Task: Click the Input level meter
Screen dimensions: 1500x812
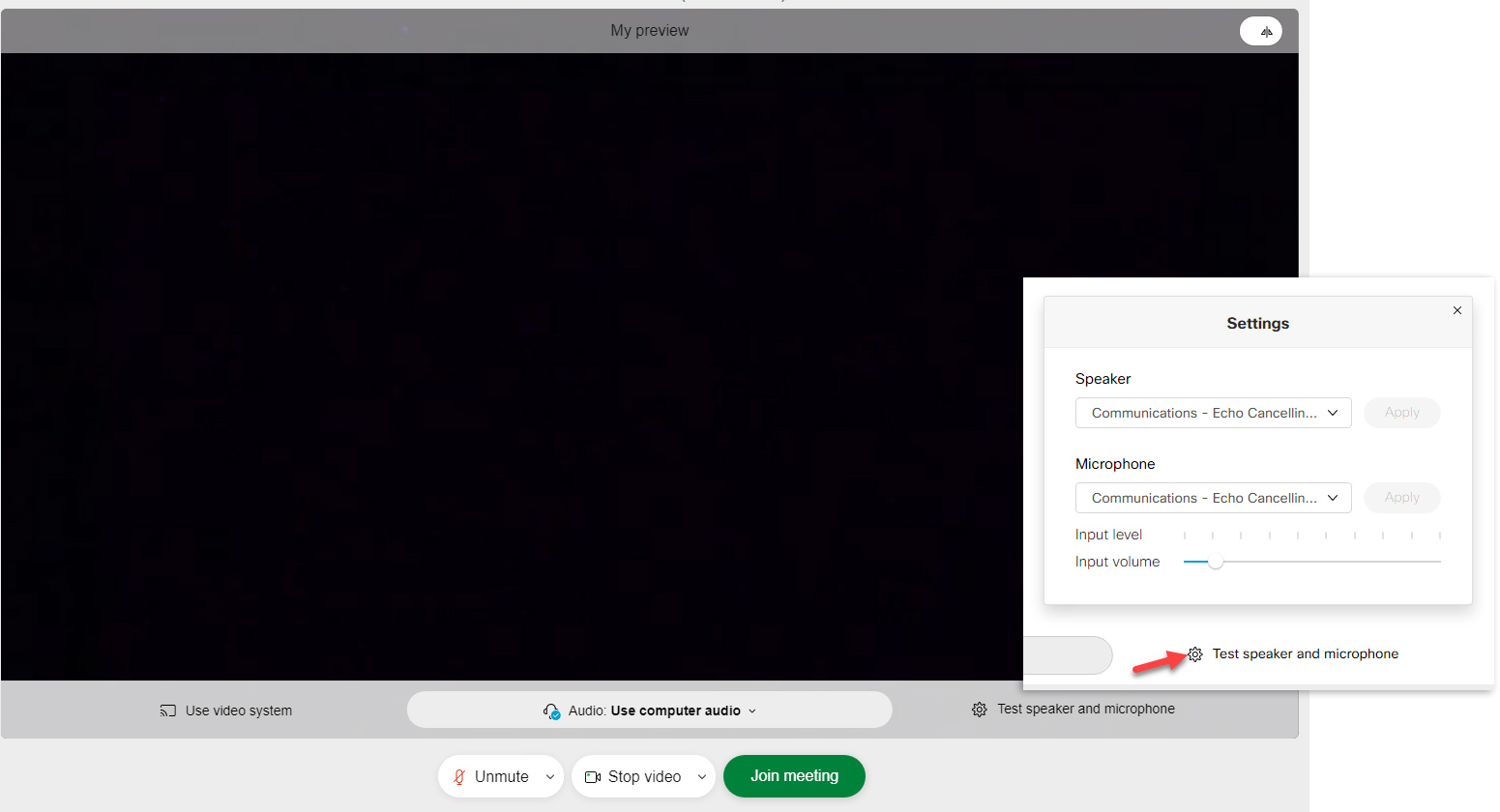Action: point(1311,535)
